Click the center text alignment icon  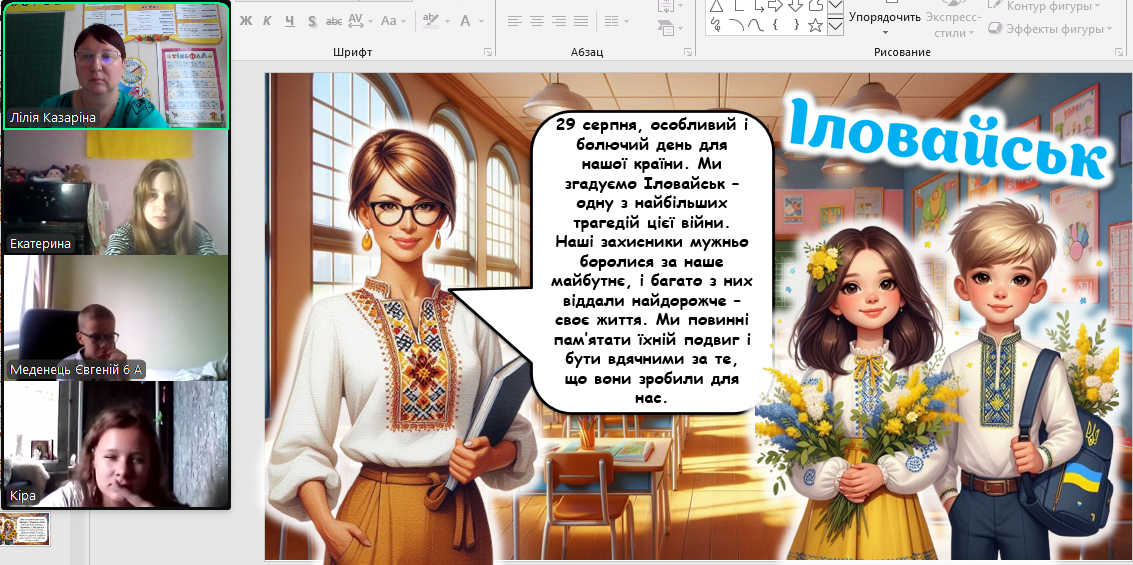[537, 21]
